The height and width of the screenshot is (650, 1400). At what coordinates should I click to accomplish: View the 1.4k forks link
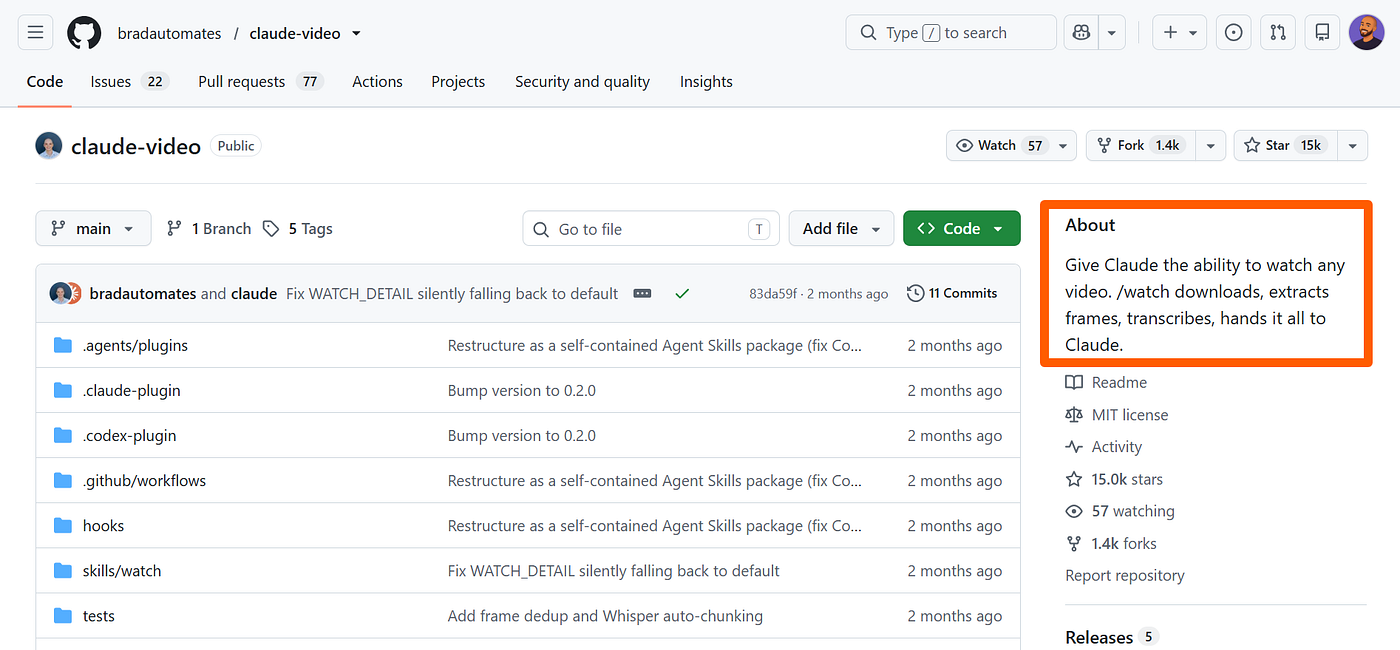pos(1111,543)
